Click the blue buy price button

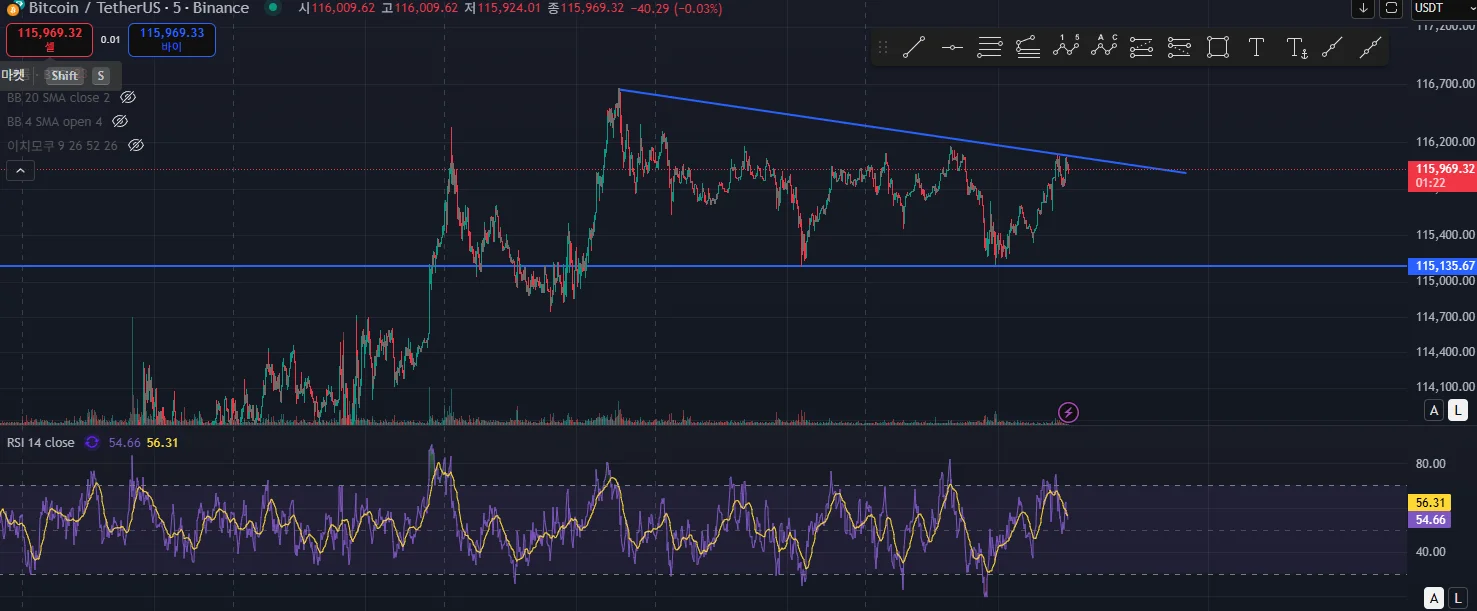[x=172, y=40]
